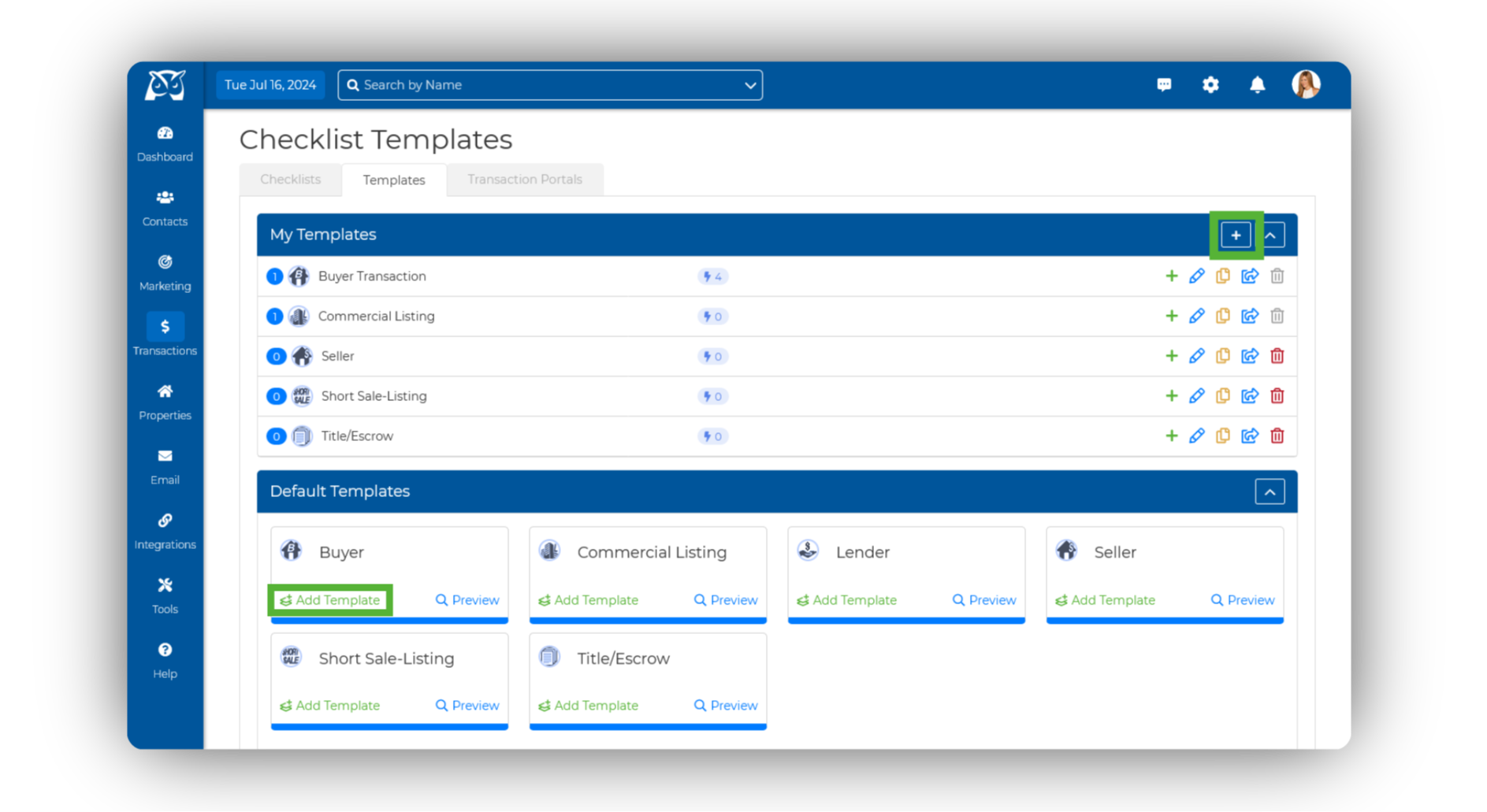
Task: Collapse the My Templates section
Action: coord(1271,235)
